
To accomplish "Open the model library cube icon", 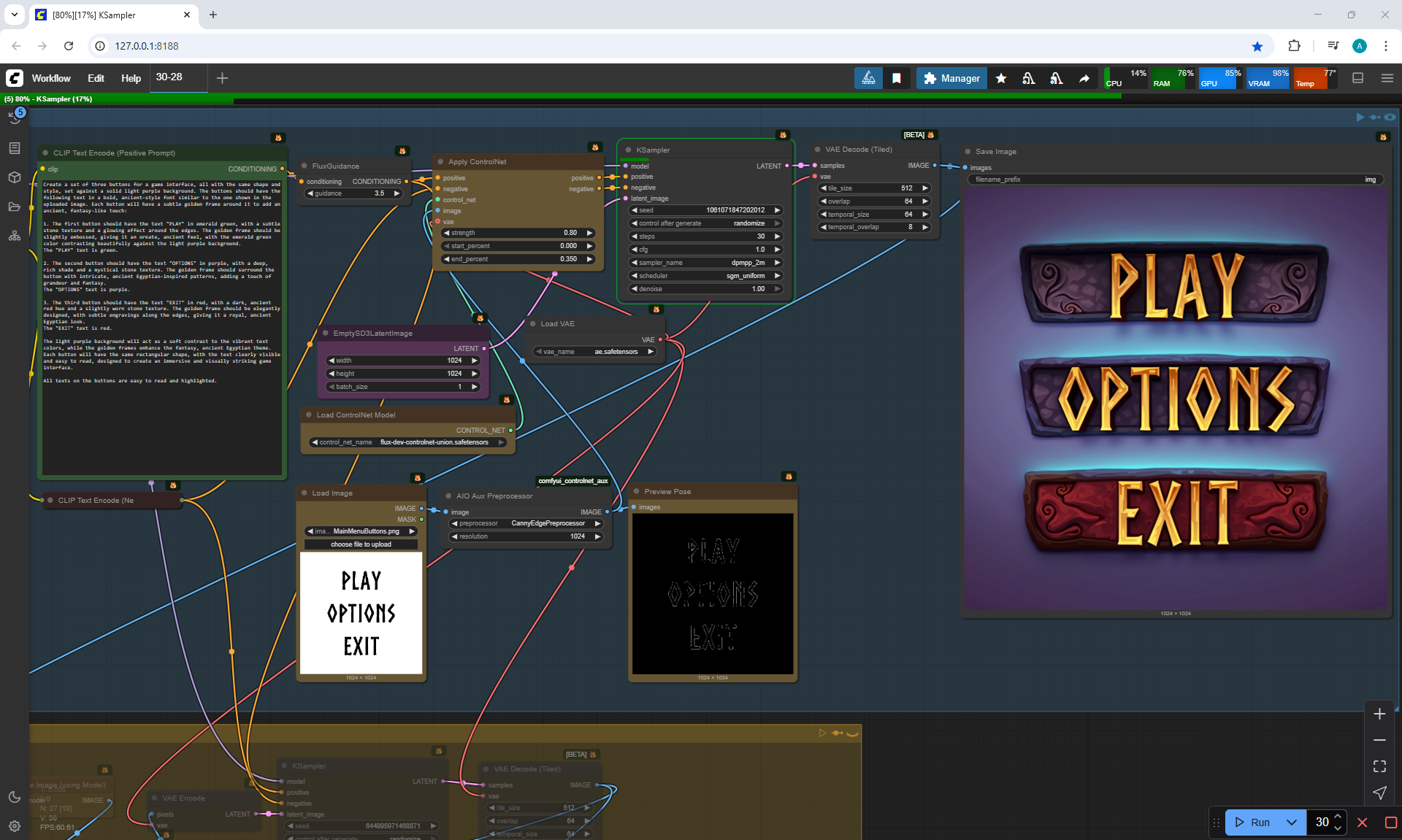I will pyautogui.click(x=15, y=177).
